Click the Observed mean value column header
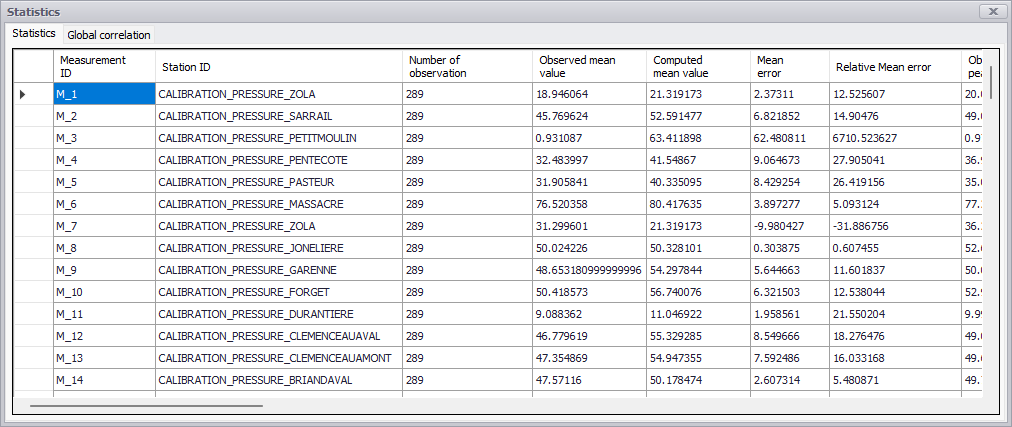Viewport: 1012px width, 427px height. [x=589, y=66]
